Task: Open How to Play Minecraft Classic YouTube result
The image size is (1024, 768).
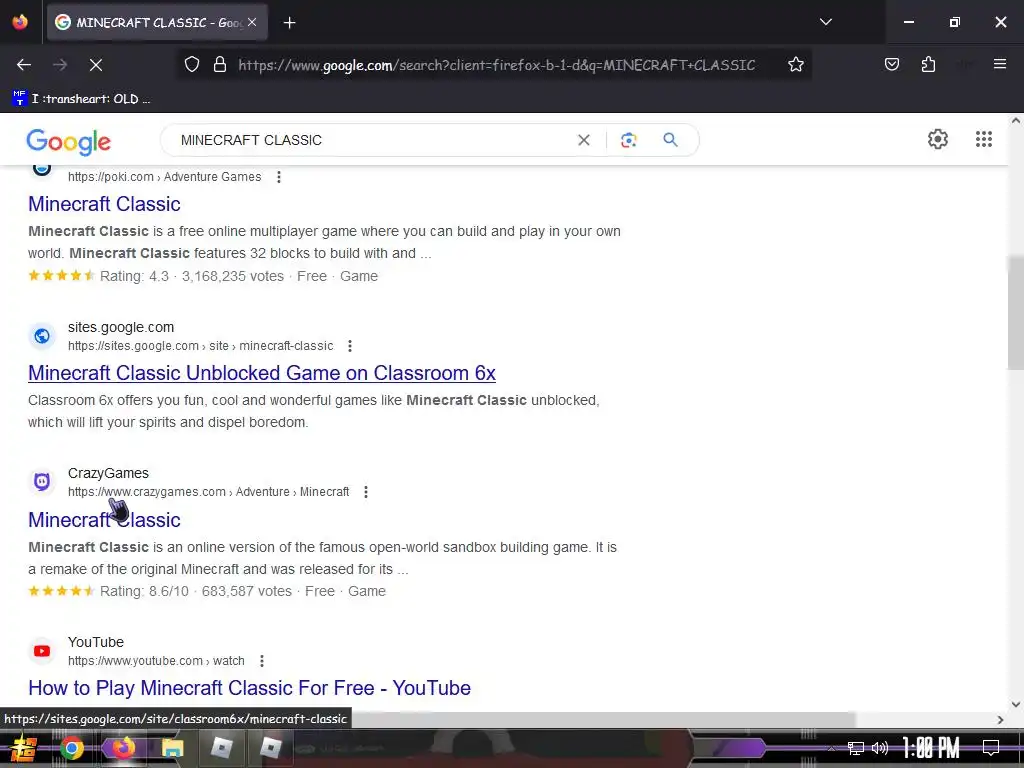Action: coord(249,688)
